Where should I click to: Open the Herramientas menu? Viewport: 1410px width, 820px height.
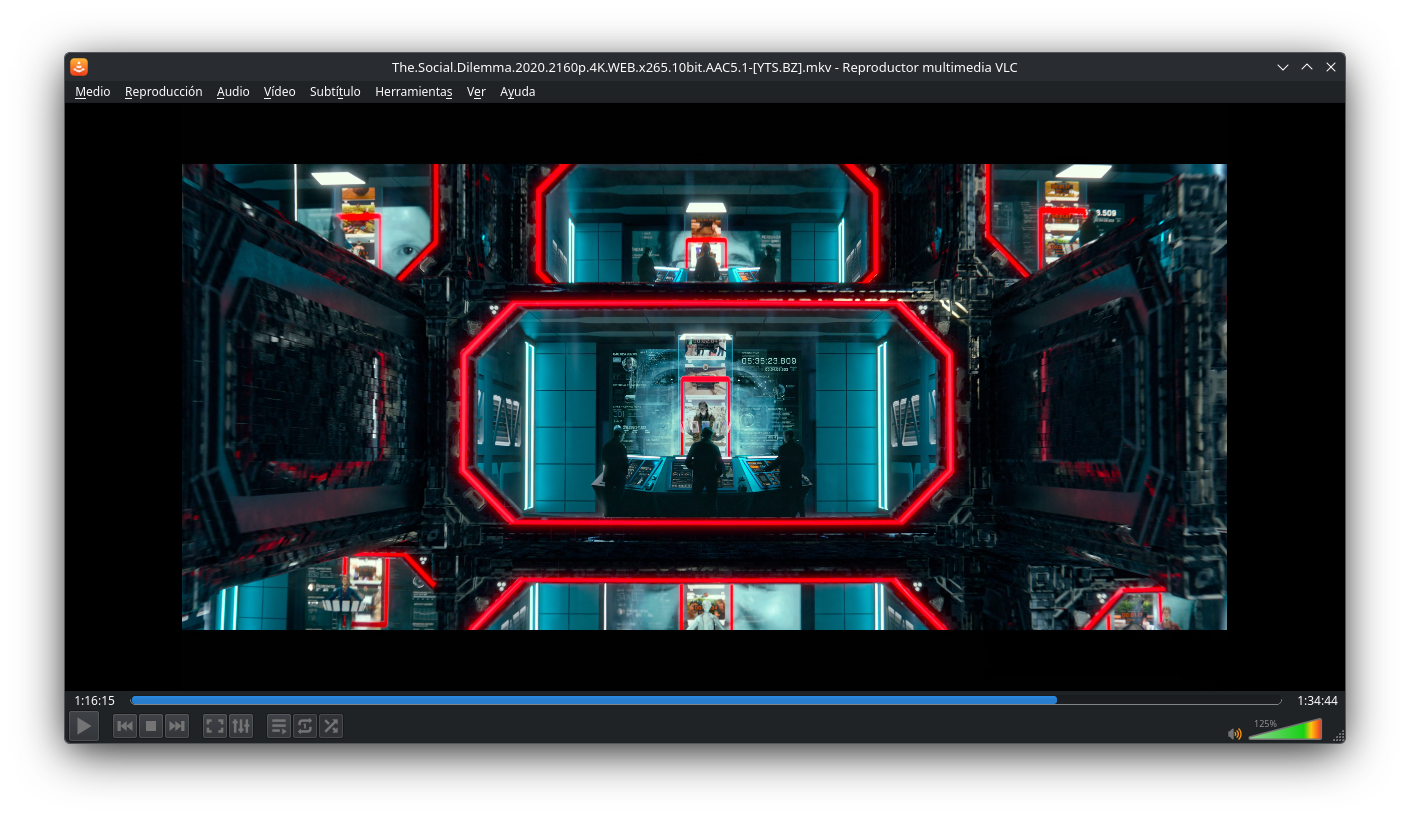point(414,92)
